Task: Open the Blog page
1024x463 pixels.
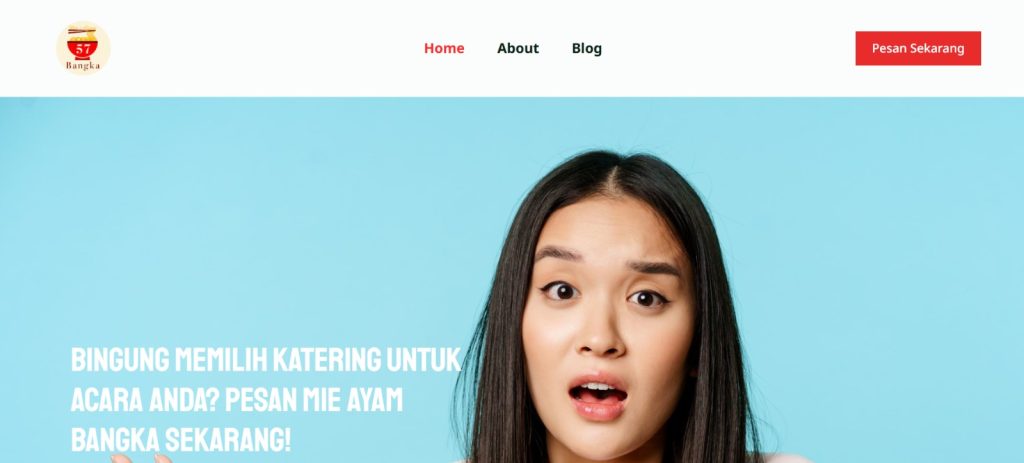Action: (x=586, y=48)
